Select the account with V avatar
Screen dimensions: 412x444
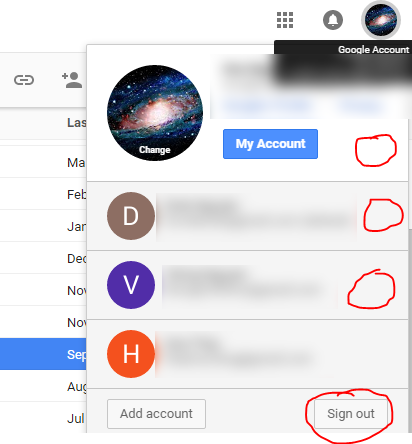coord(247,285)
